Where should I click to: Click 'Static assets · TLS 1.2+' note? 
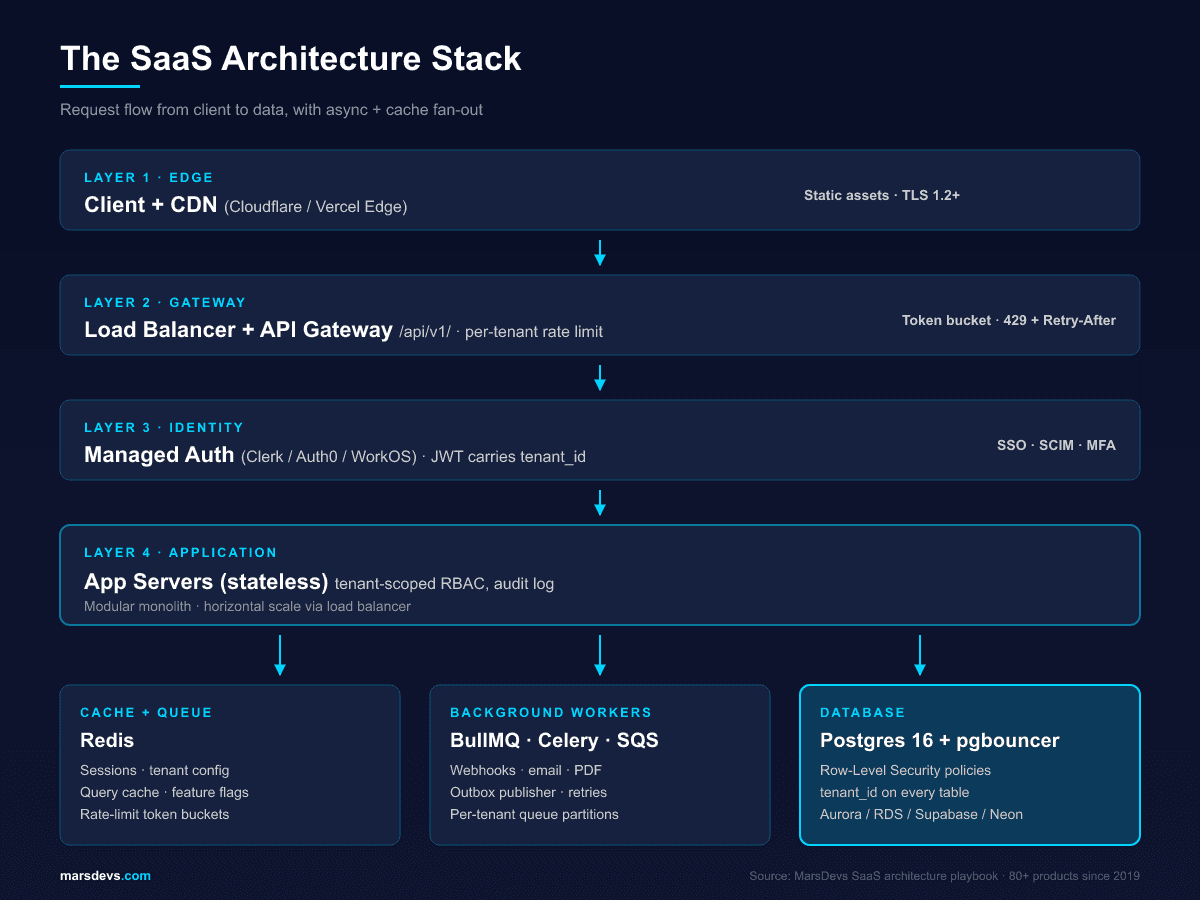pyautogui.click(x=882, y=195)
